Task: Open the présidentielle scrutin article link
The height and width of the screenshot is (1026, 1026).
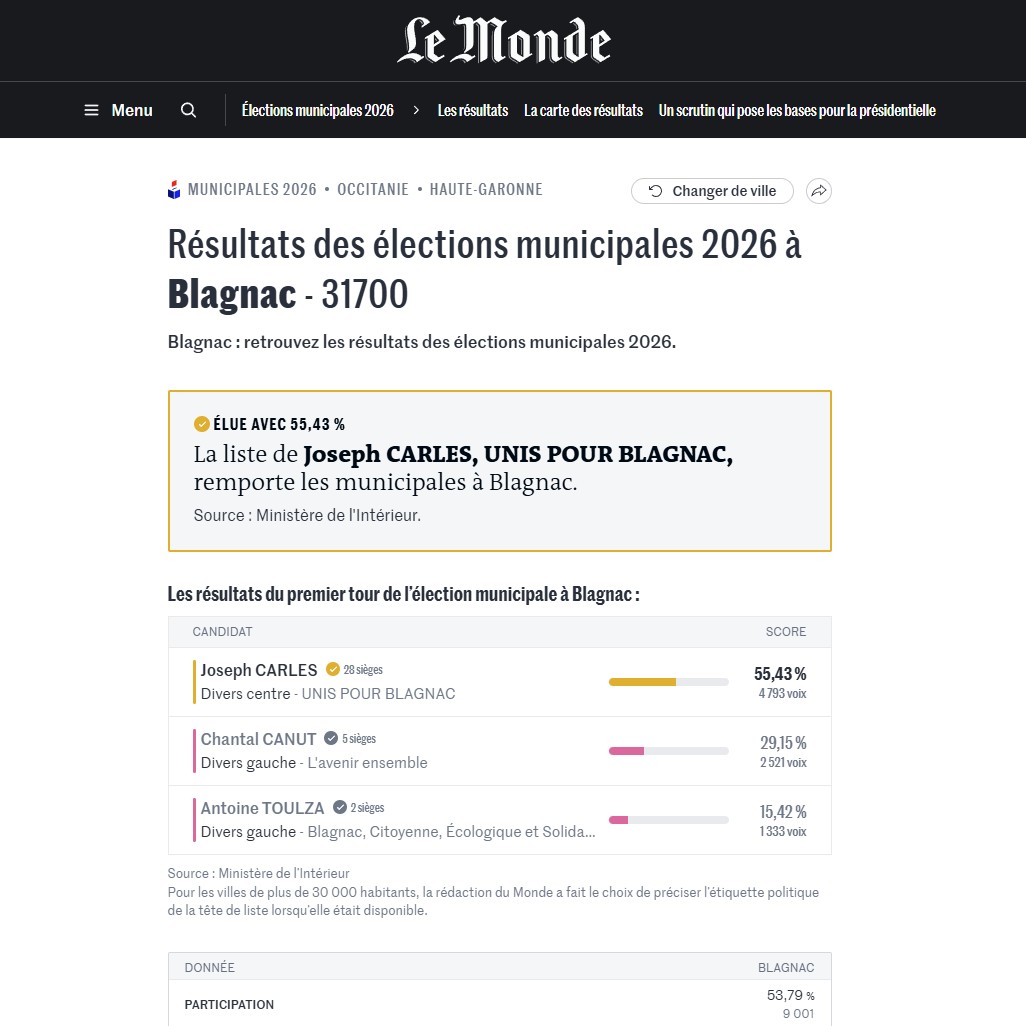Action: tap(797, 110)
